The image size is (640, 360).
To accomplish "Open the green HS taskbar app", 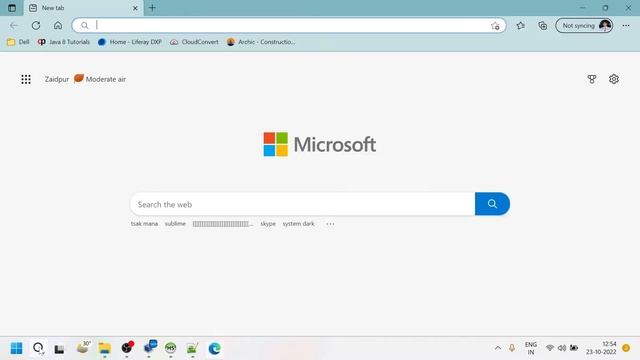I will pos(170,348).
